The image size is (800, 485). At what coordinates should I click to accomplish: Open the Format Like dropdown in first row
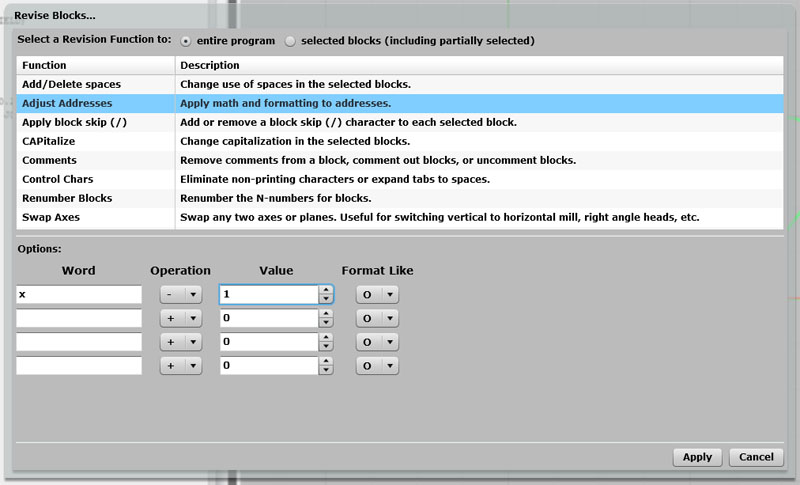coord(377,294)
